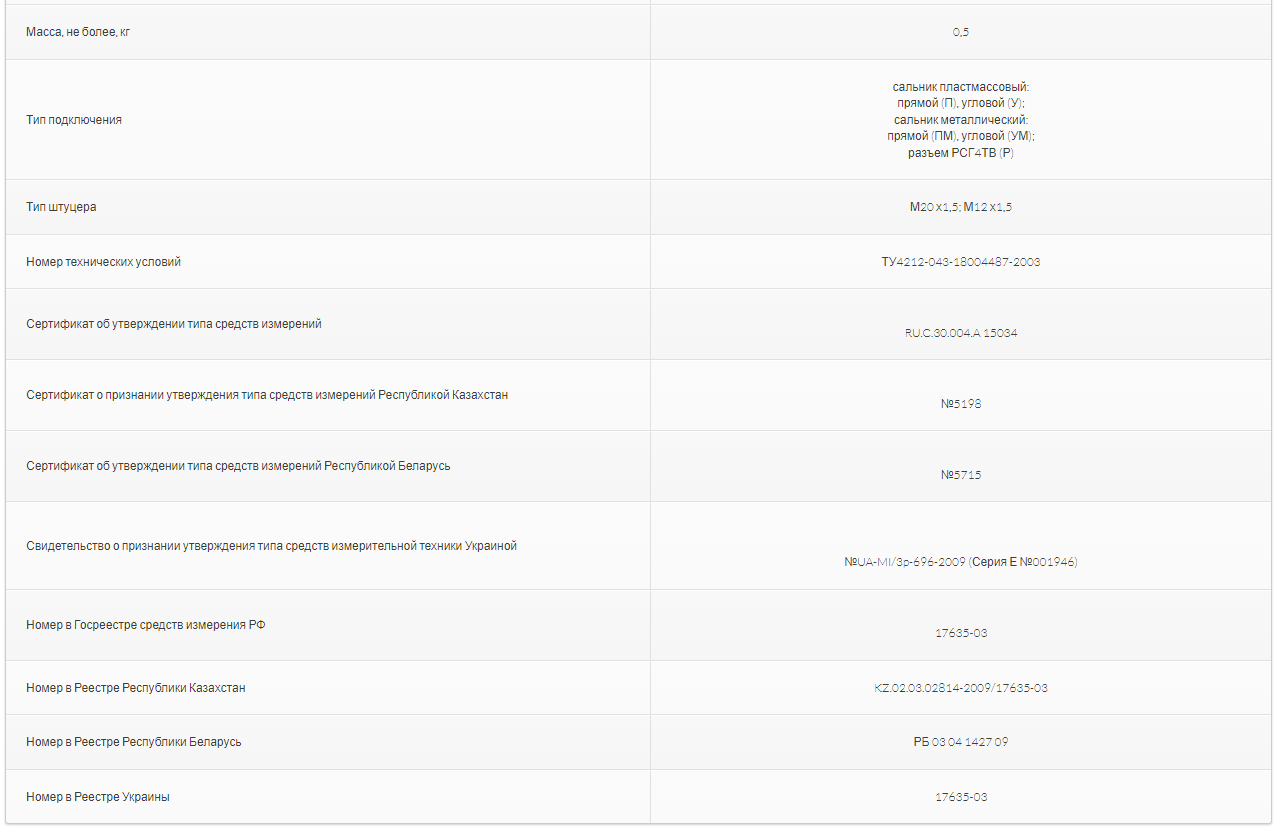
Task: Click the 'Номер в Реестре Республики Казахстан' label
Action: tap(136, 688)
